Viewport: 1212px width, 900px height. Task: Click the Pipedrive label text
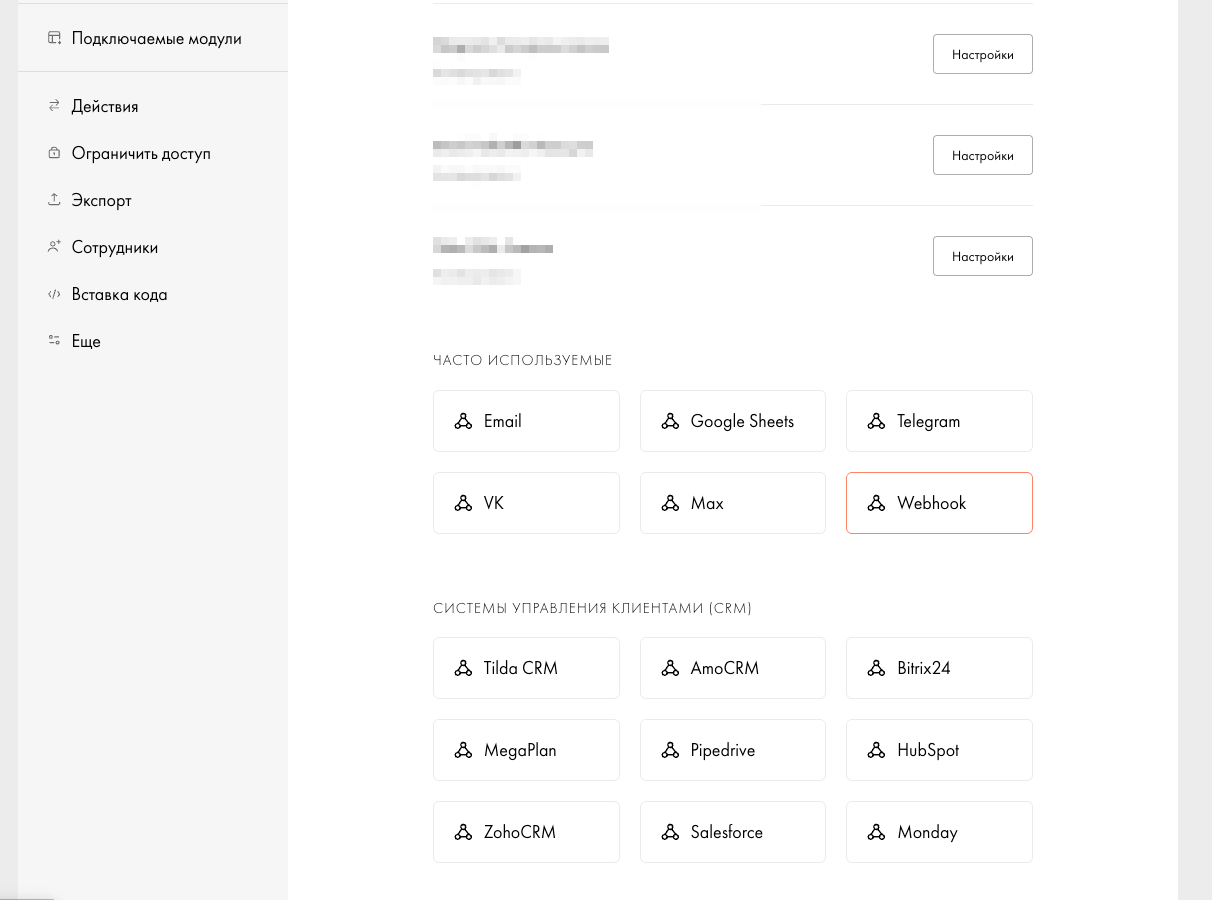click(x=723, y=749)
